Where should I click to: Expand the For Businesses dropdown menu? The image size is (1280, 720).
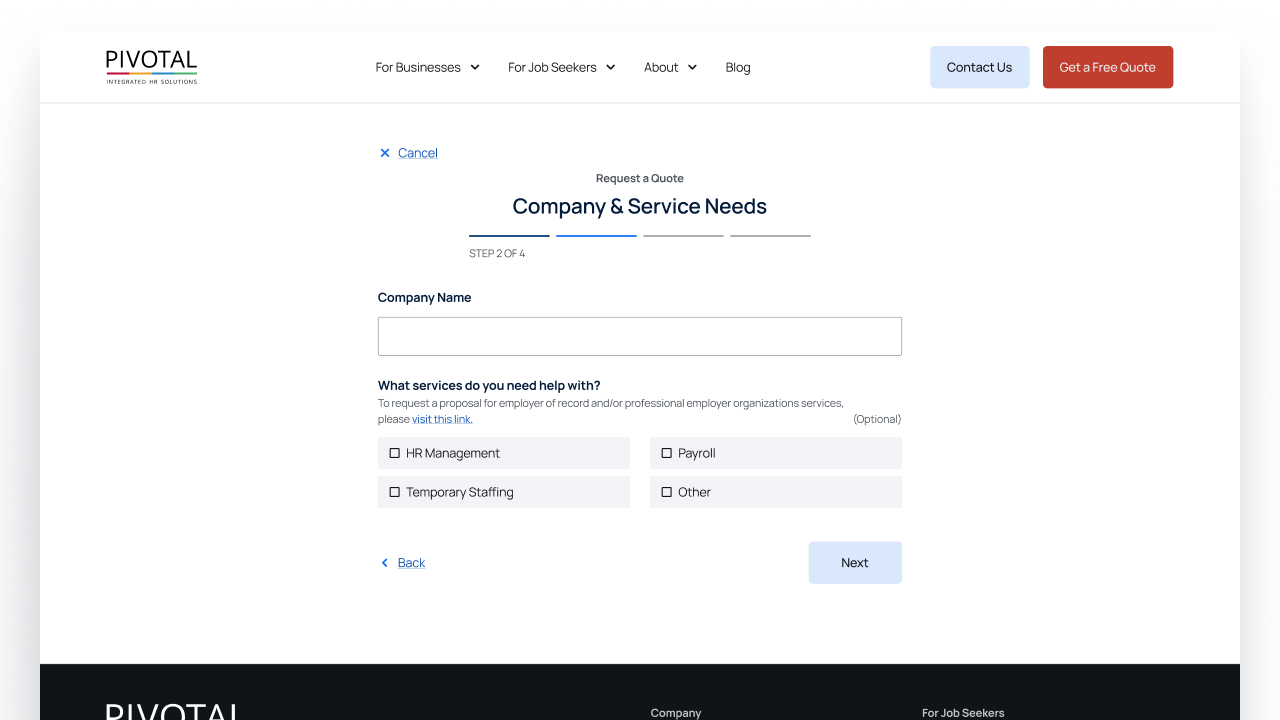tap(427, 67)
